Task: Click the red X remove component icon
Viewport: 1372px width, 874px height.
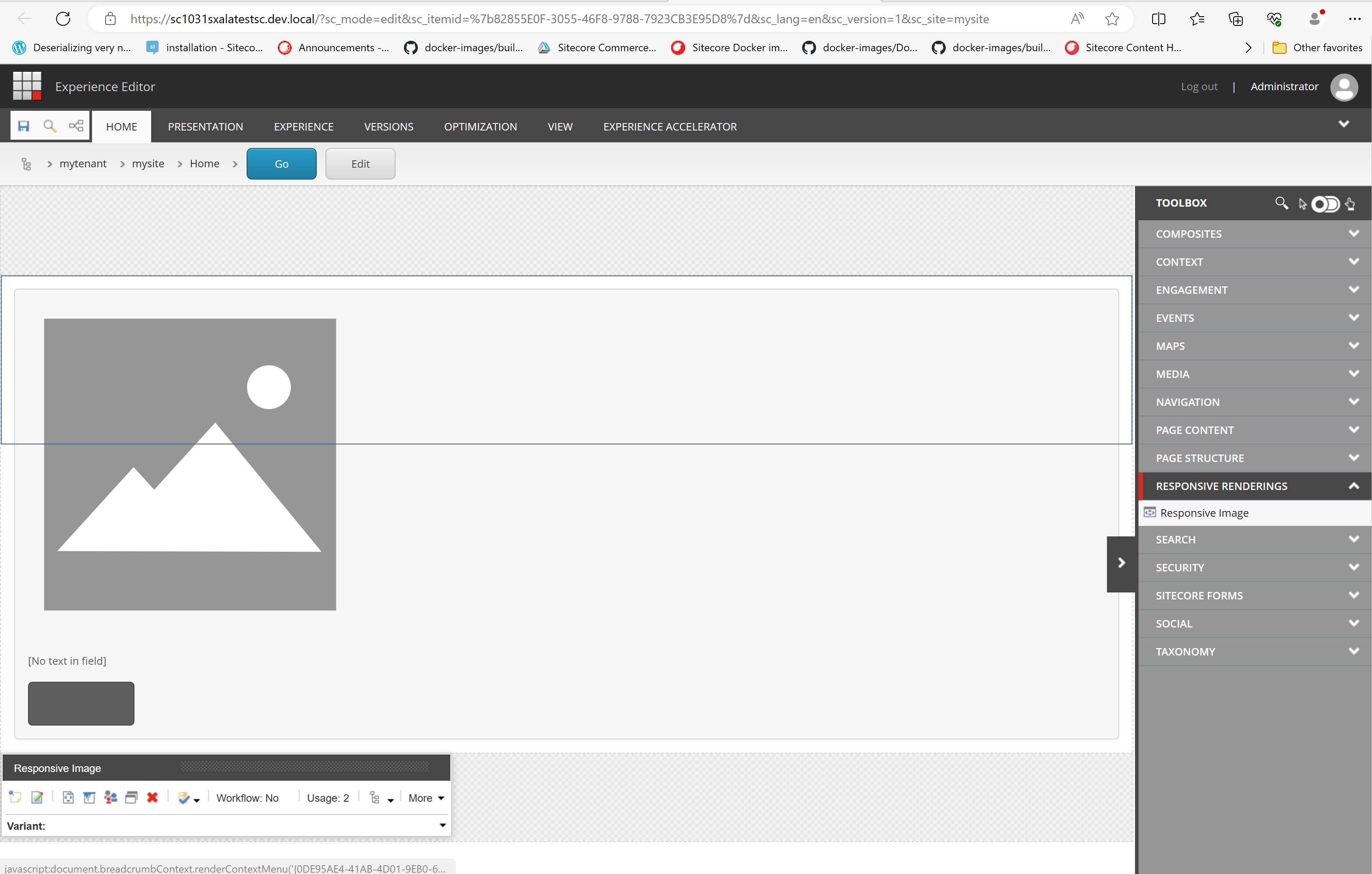Action: [x=152, y=797]
